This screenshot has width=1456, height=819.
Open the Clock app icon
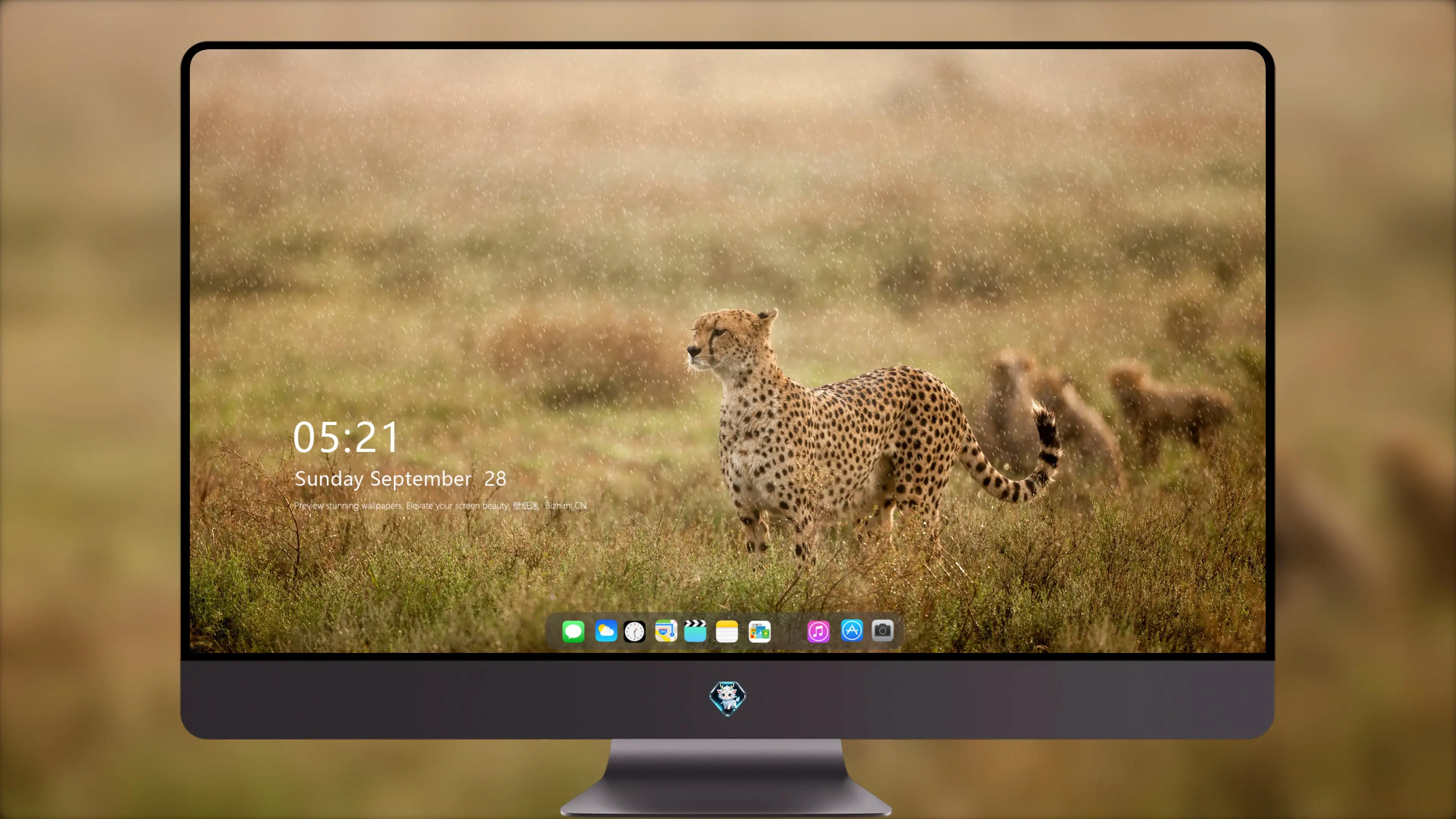tap(634, 631)
